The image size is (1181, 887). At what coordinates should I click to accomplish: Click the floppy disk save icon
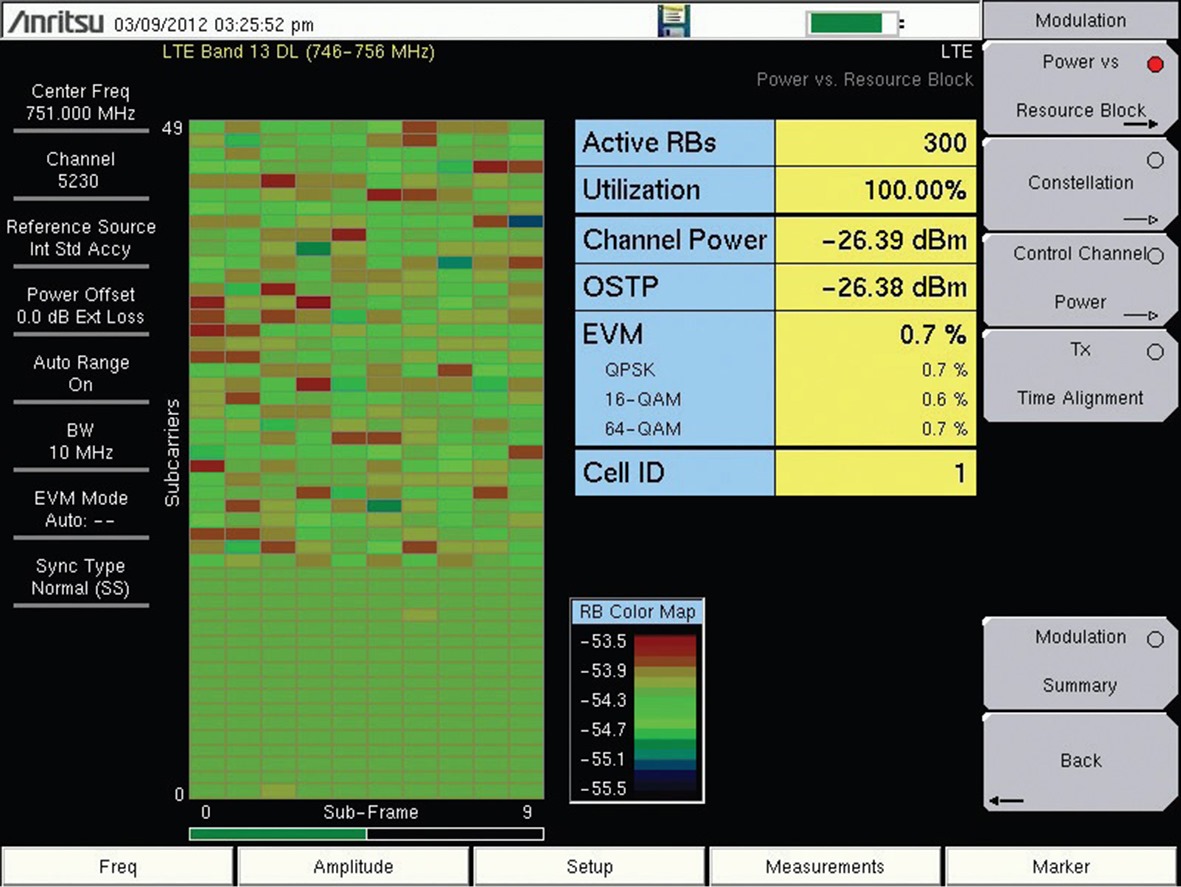pos(674,21)
